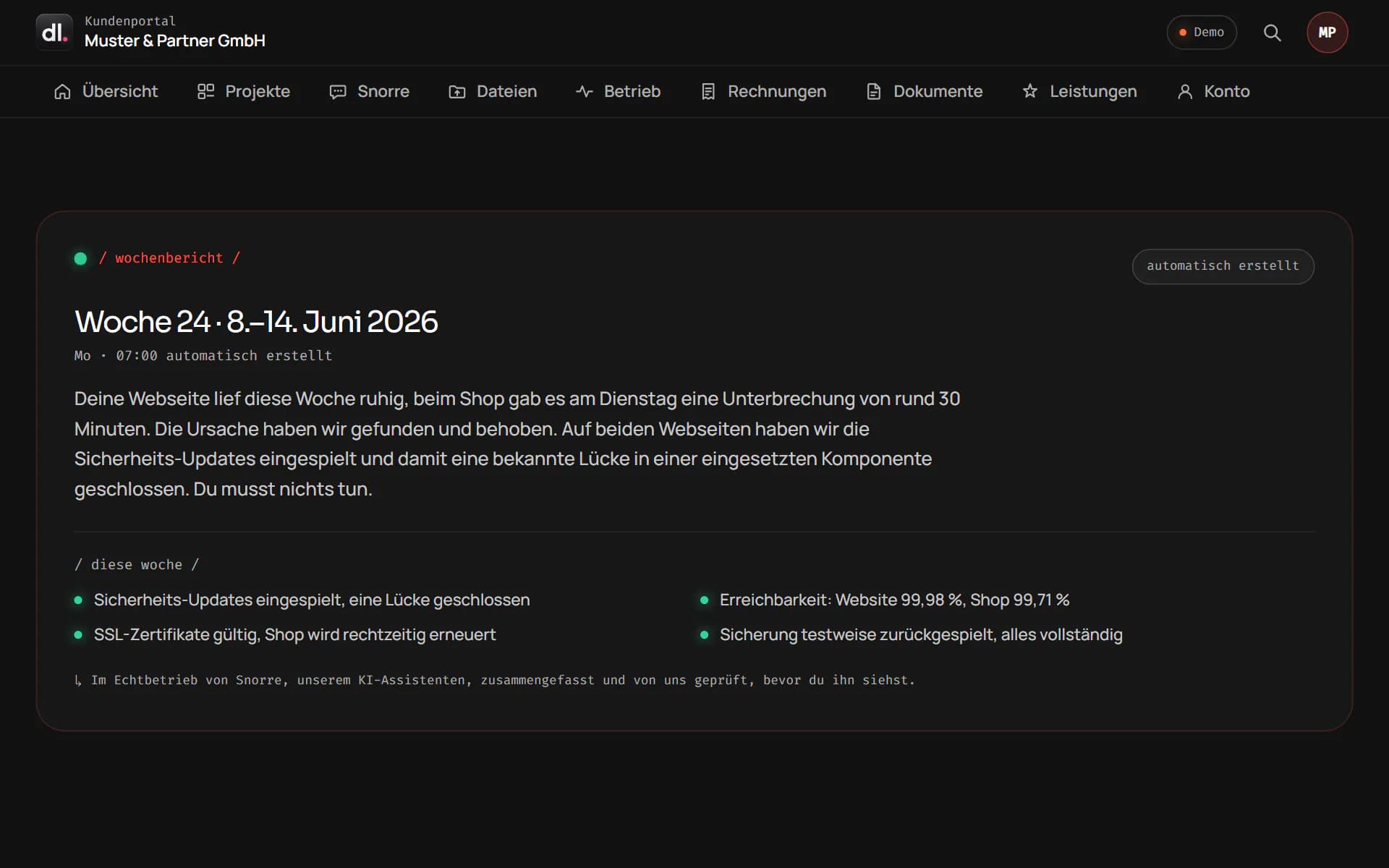This screenshot has width=1389, height=868.
Task: Open the Übersicht nav label
Action: coord(120,92)
